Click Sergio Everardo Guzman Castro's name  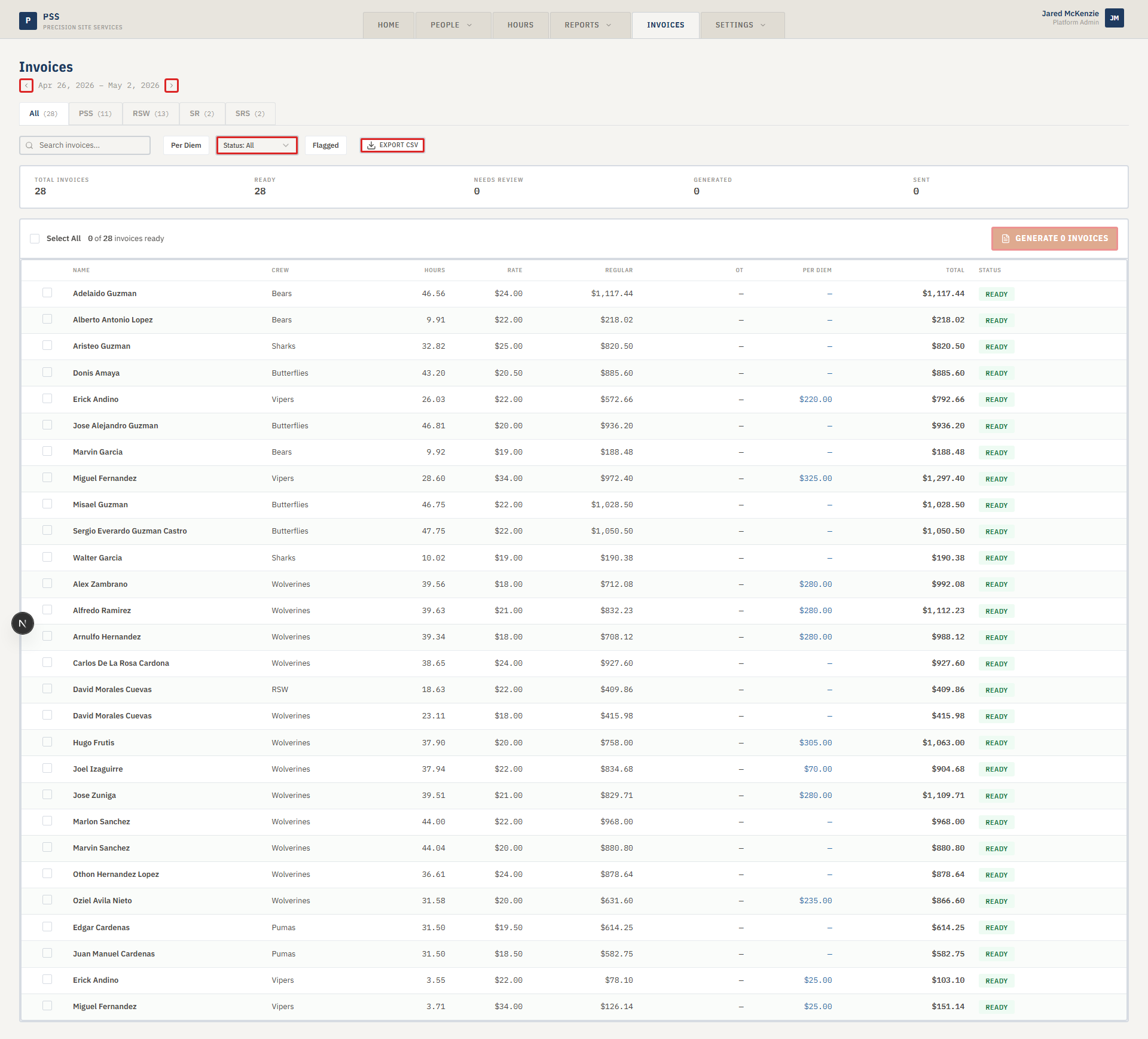tap(130, 531)
